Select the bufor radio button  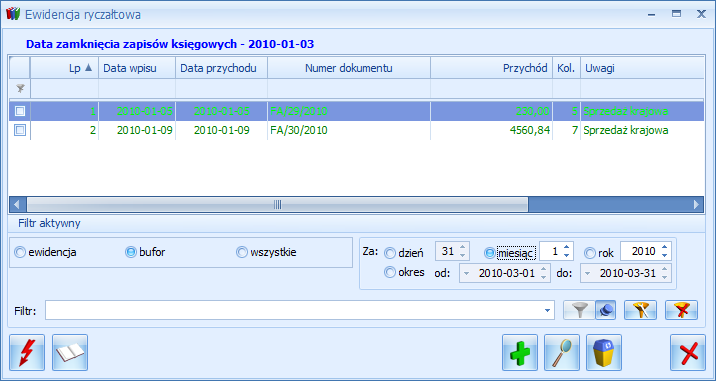[131, 252]
